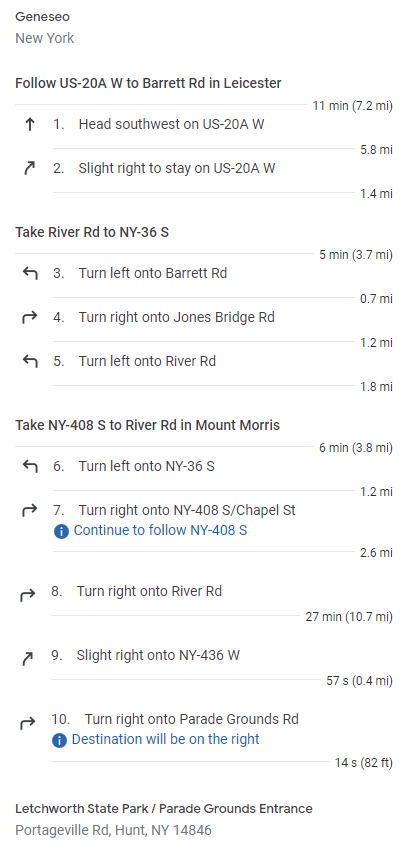Screen dimensions: 412x844
Task: Click the right-turn arrow for Parade Grounds Rd
Action: [x=27, y=723]
